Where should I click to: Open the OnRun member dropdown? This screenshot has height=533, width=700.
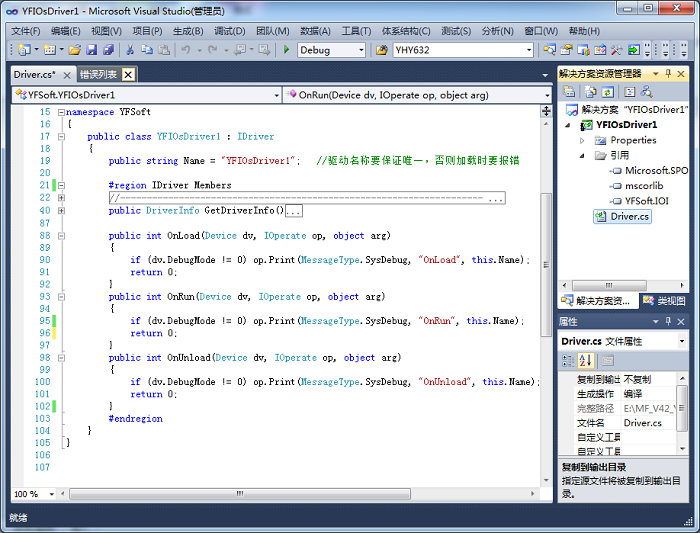[x=547, y=95]
